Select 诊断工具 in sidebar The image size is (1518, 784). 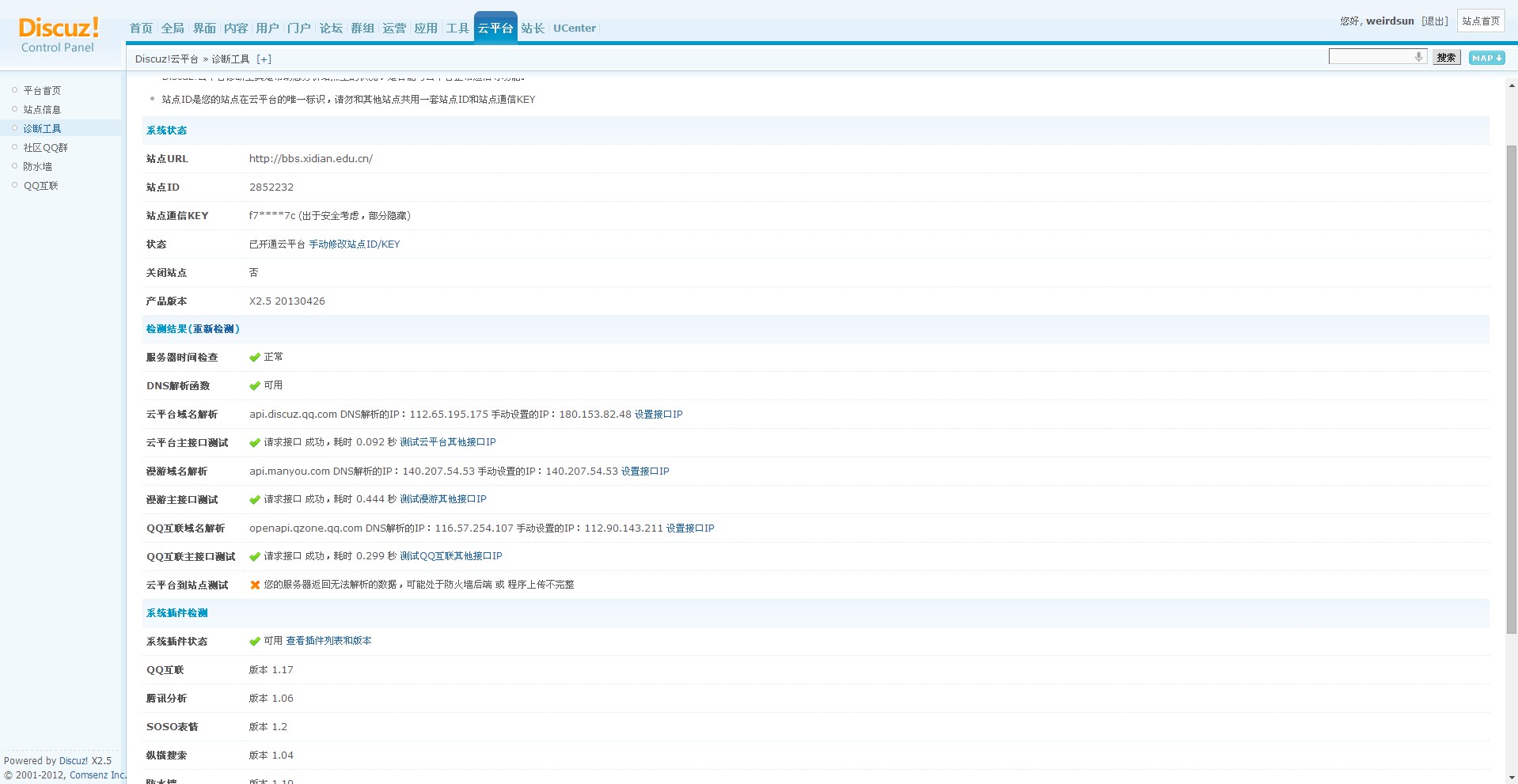(x=42, y=129)
